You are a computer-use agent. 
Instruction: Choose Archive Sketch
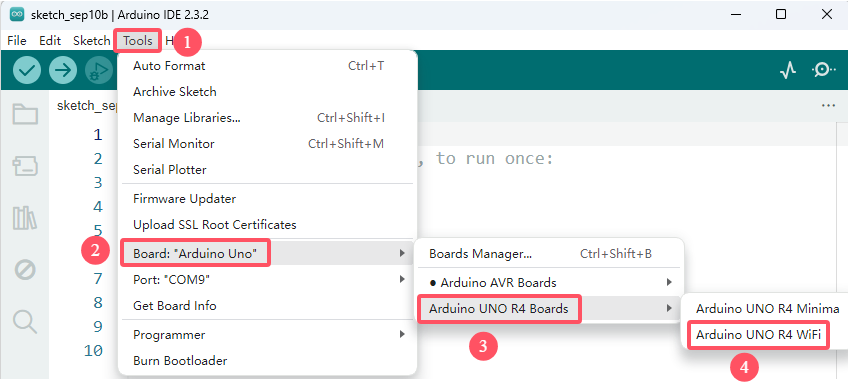coord(267,92)
